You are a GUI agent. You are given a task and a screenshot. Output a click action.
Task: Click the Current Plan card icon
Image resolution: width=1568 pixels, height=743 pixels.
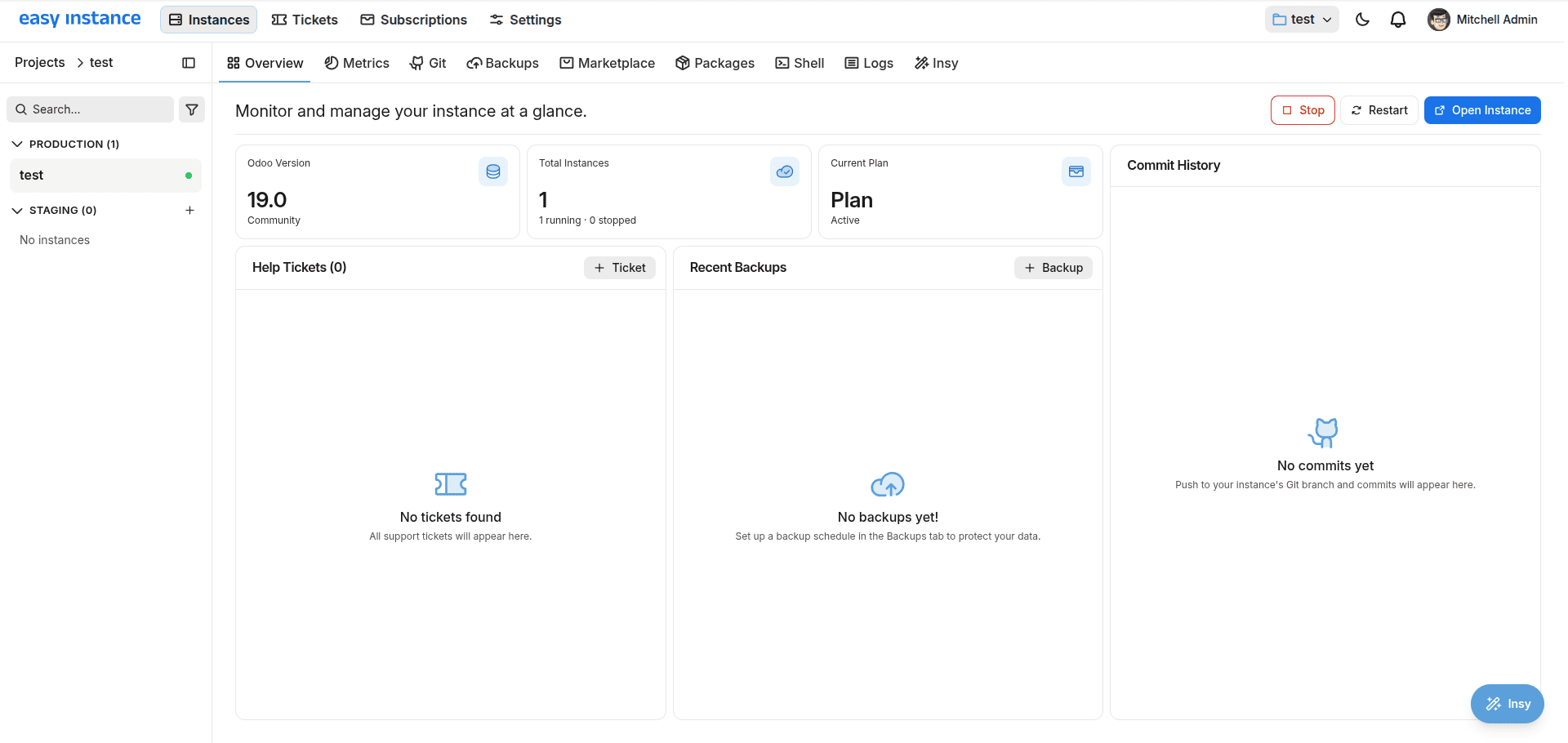coord(1076,171)
